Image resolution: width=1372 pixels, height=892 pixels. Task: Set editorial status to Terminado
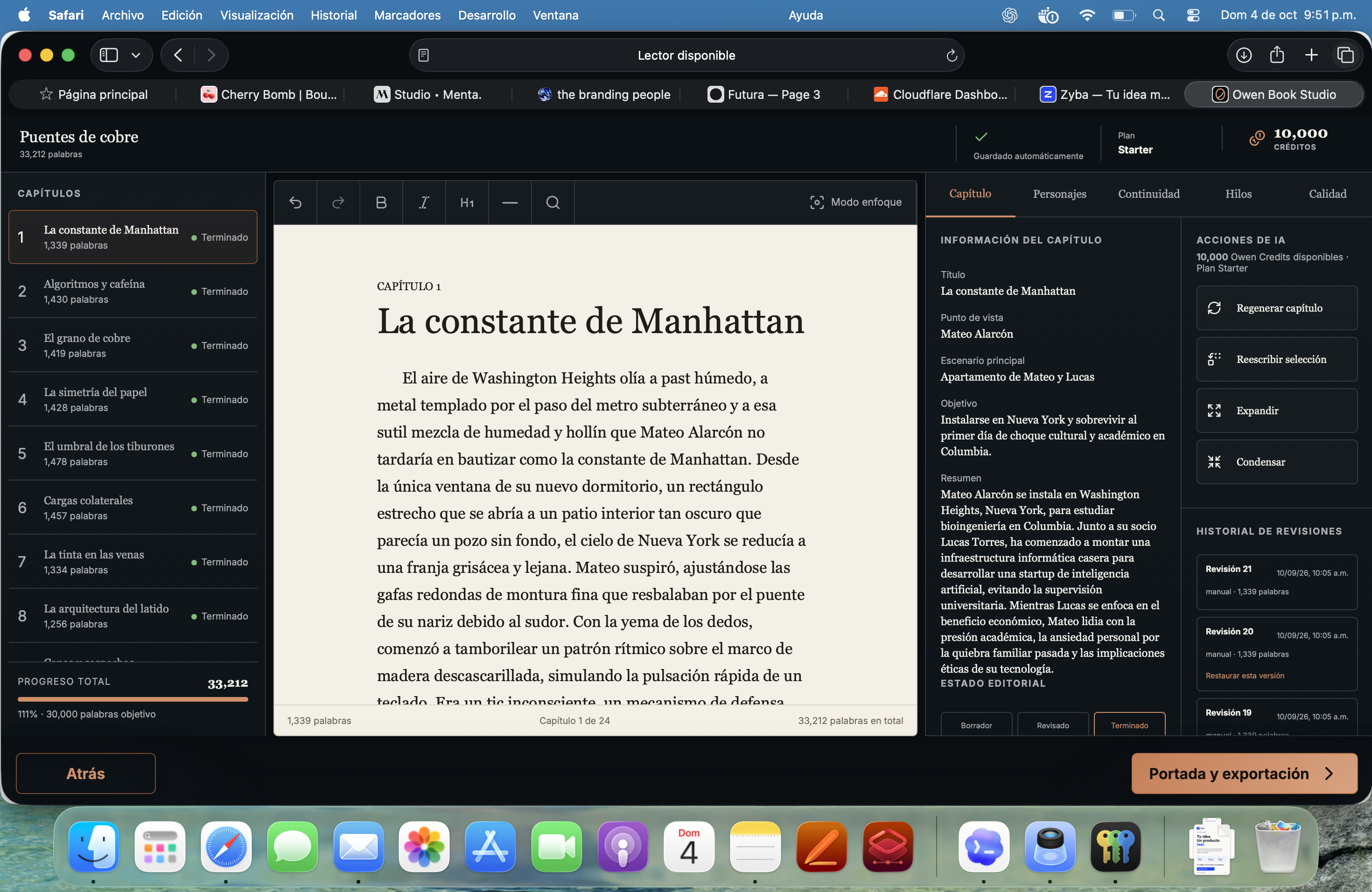(1129, 725)
